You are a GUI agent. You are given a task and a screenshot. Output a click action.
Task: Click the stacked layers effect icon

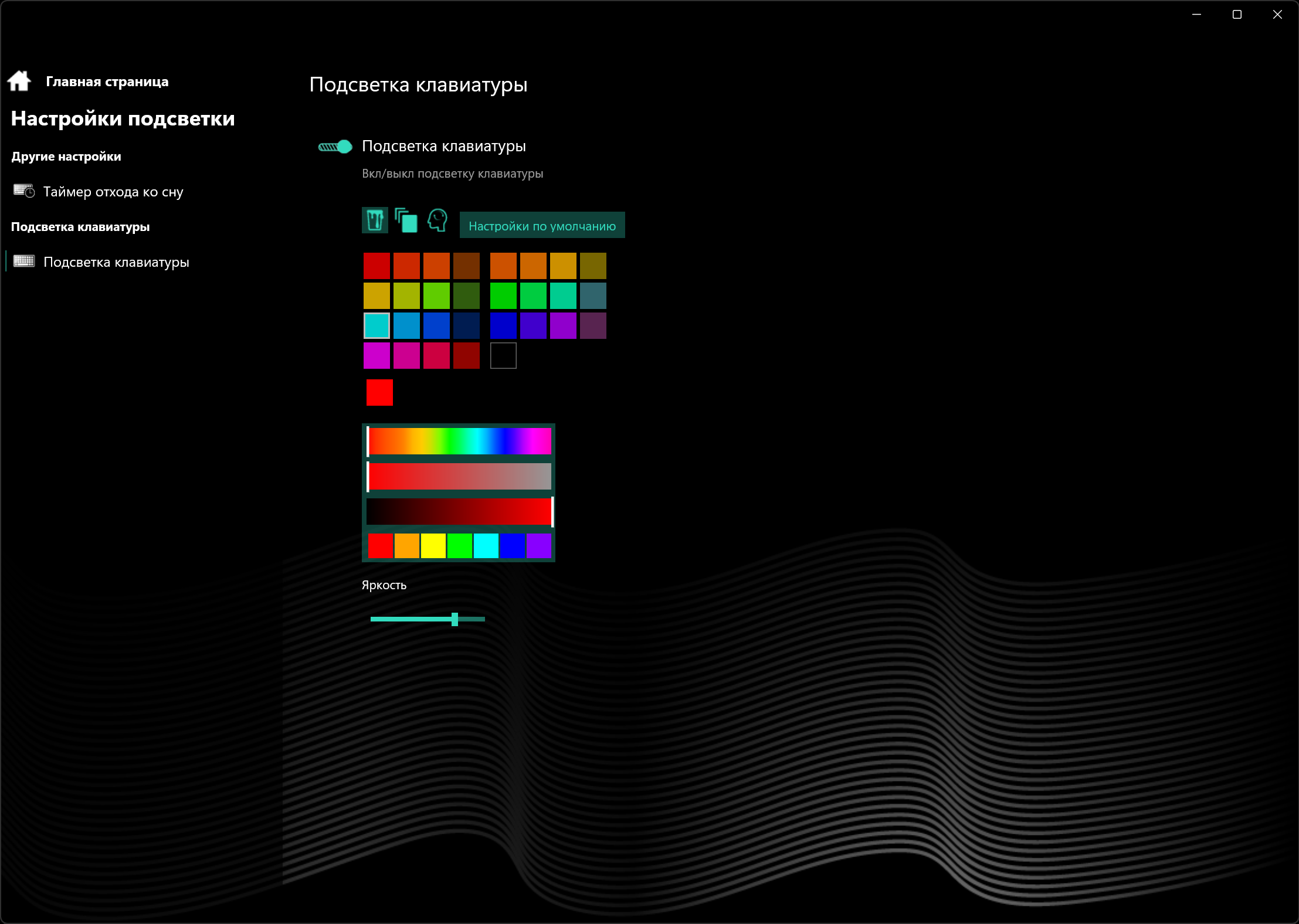click(406, 220)
